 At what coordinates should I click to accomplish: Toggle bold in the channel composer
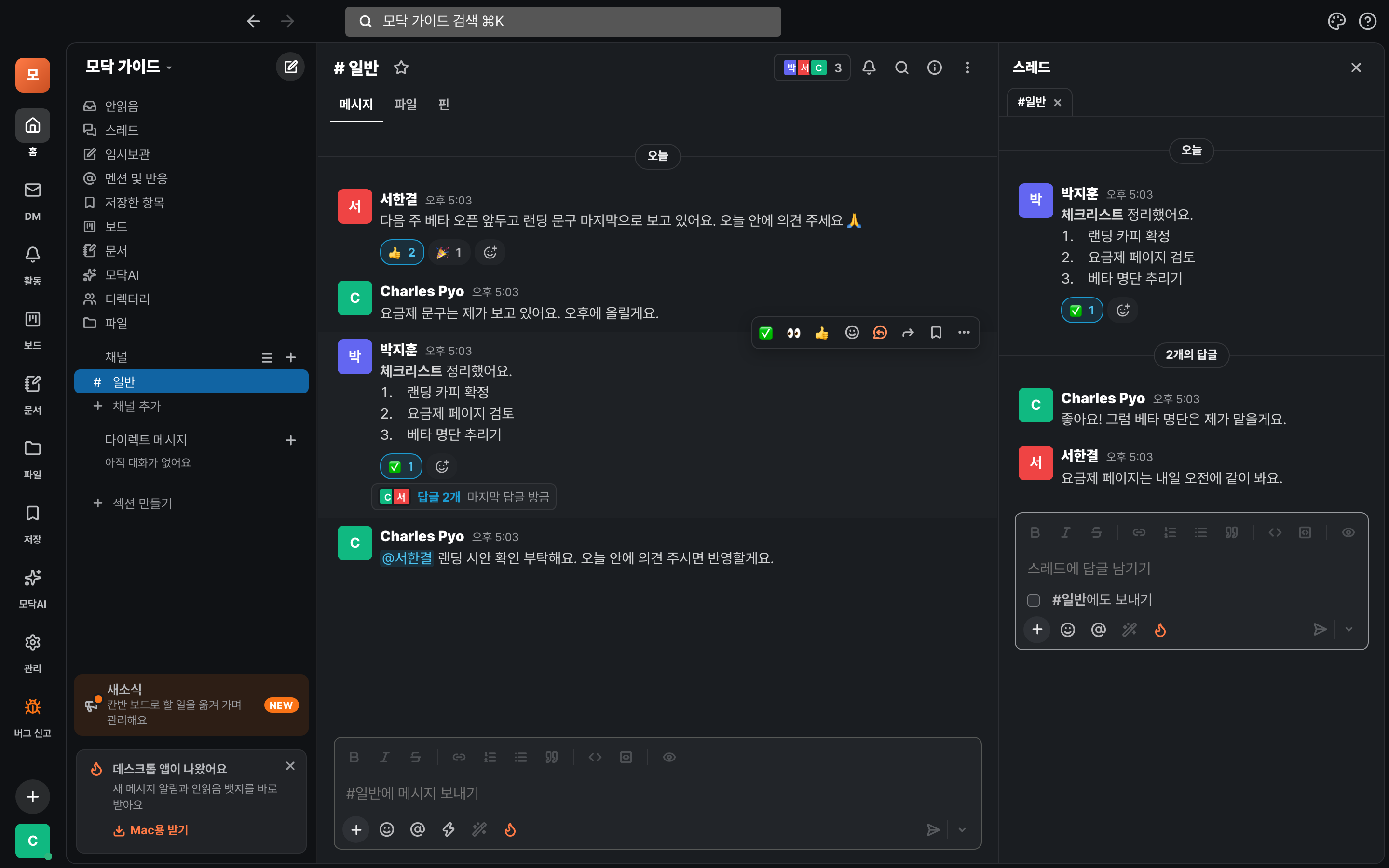[x=354, y=757]
